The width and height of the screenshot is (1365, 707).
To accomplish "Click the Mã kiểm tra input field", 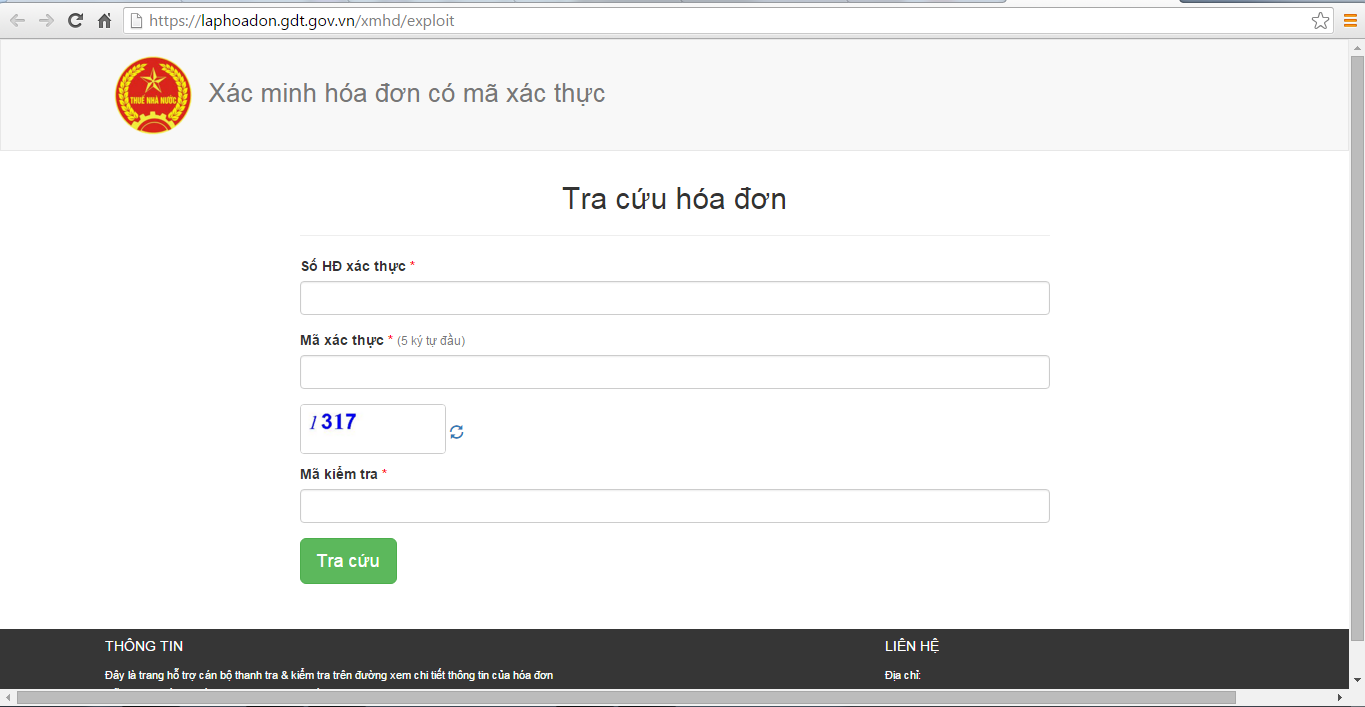I will coord(674,506).
